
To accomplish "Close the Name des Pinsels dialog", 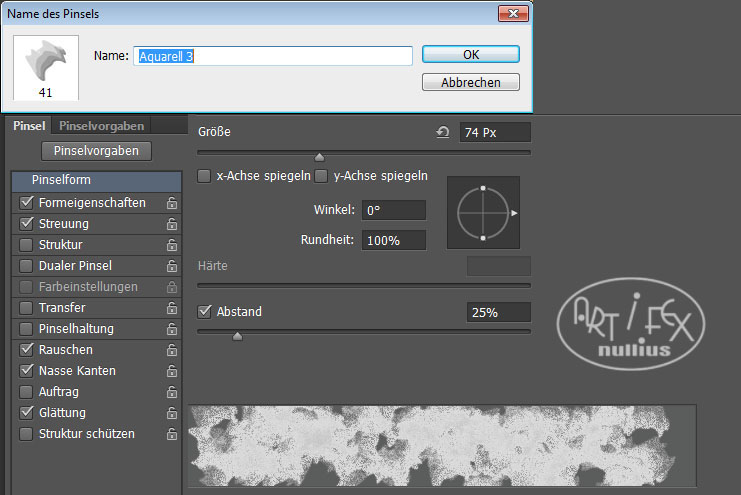I will pos(513,13).
